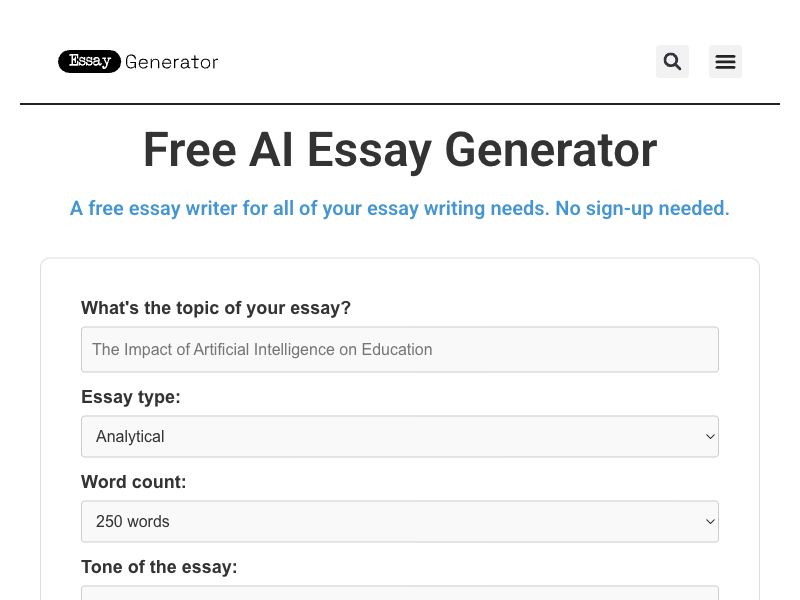
Task: Click the Free AI Essay Generator heading
Action: point(400,149)
